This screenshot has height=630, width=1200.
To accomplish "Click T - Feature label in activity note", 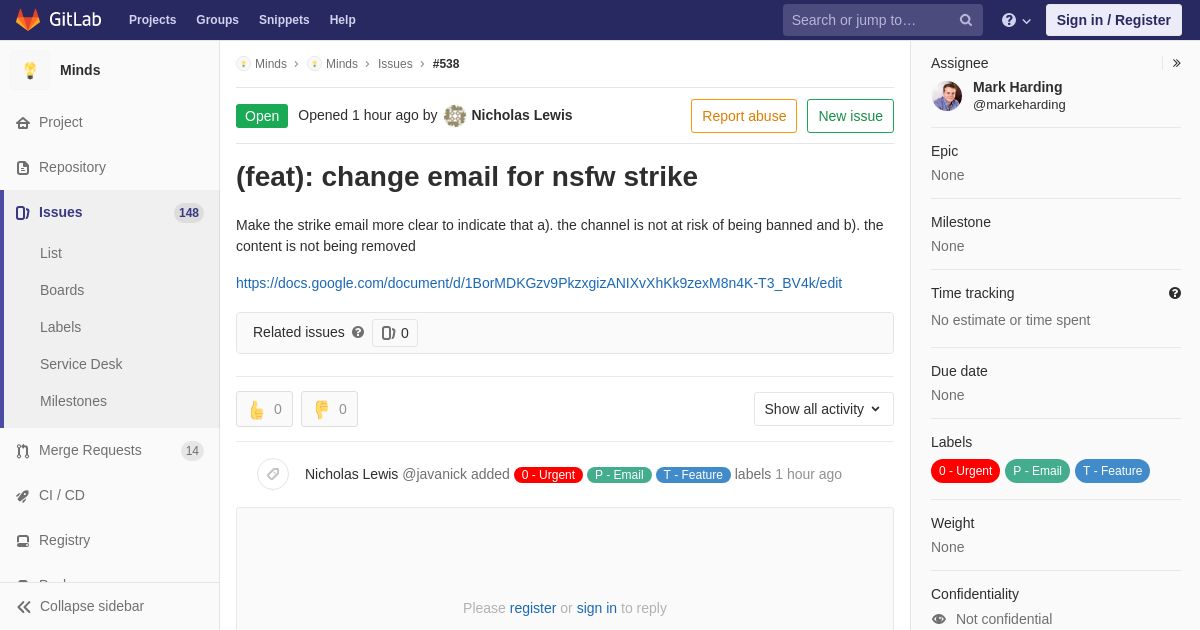I will coord(693,475).
